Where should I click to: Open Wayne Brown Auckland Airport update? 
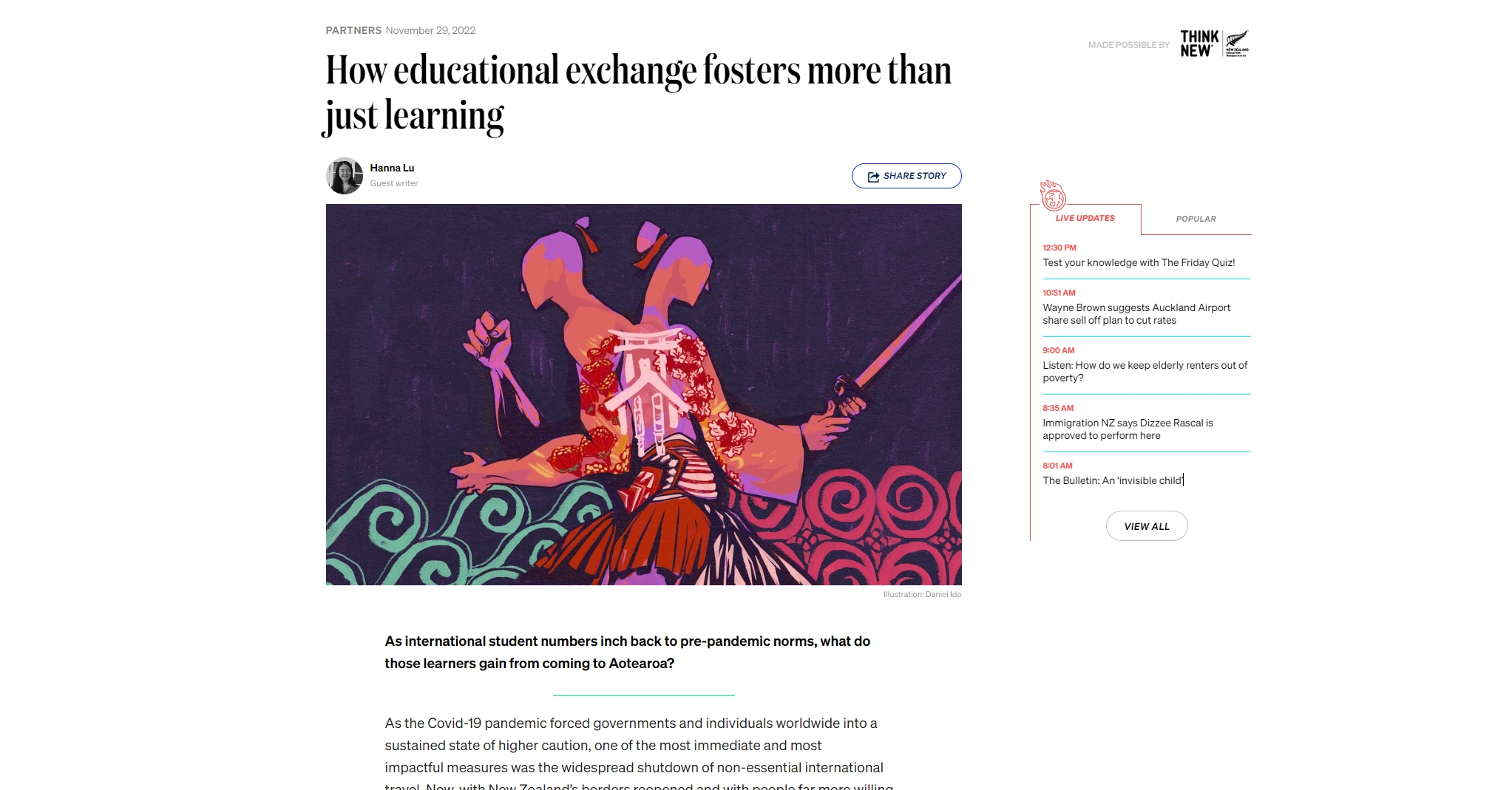pos(1136,314)
